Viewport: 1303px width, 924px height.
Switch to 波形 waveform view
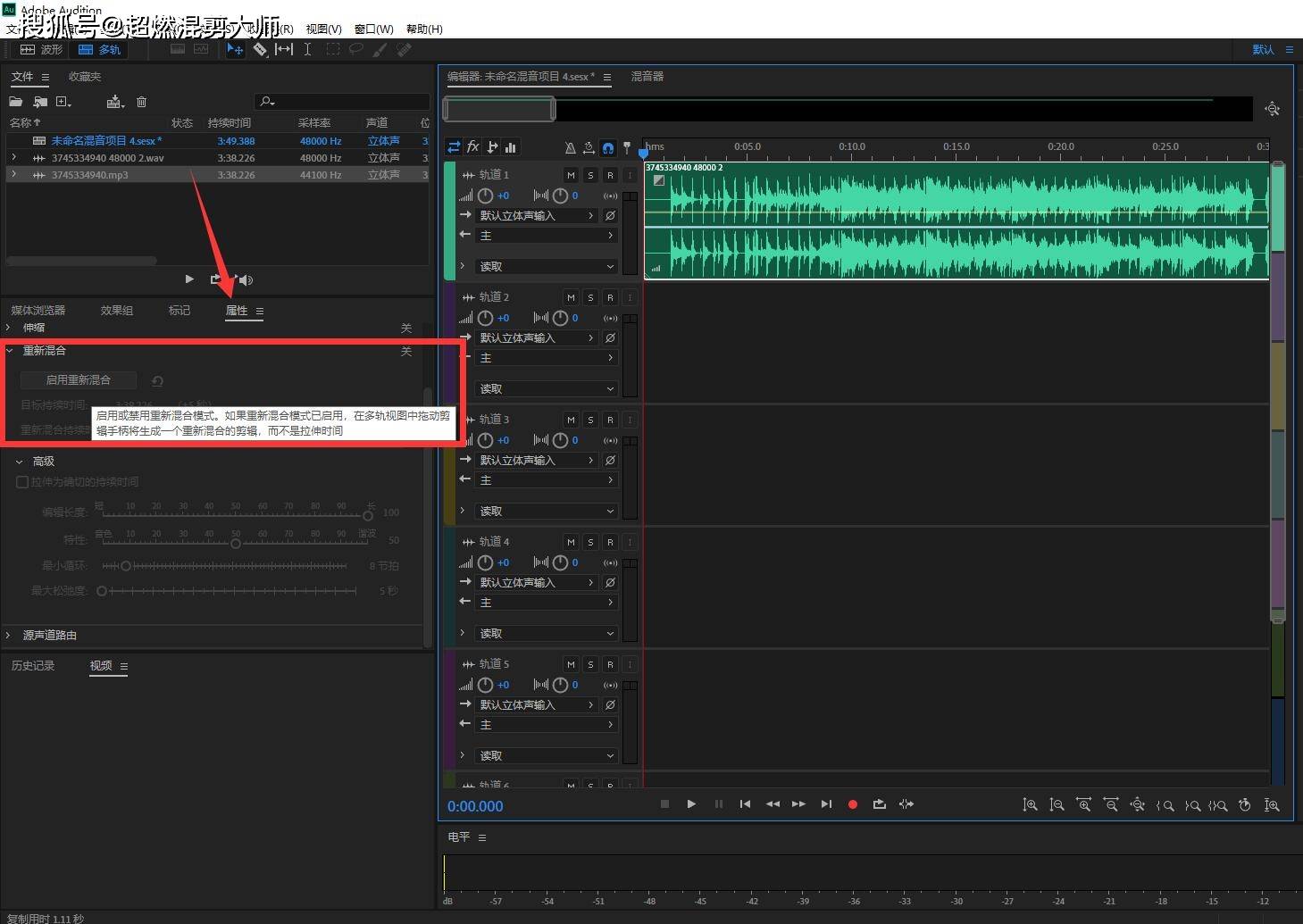point(42,50)
